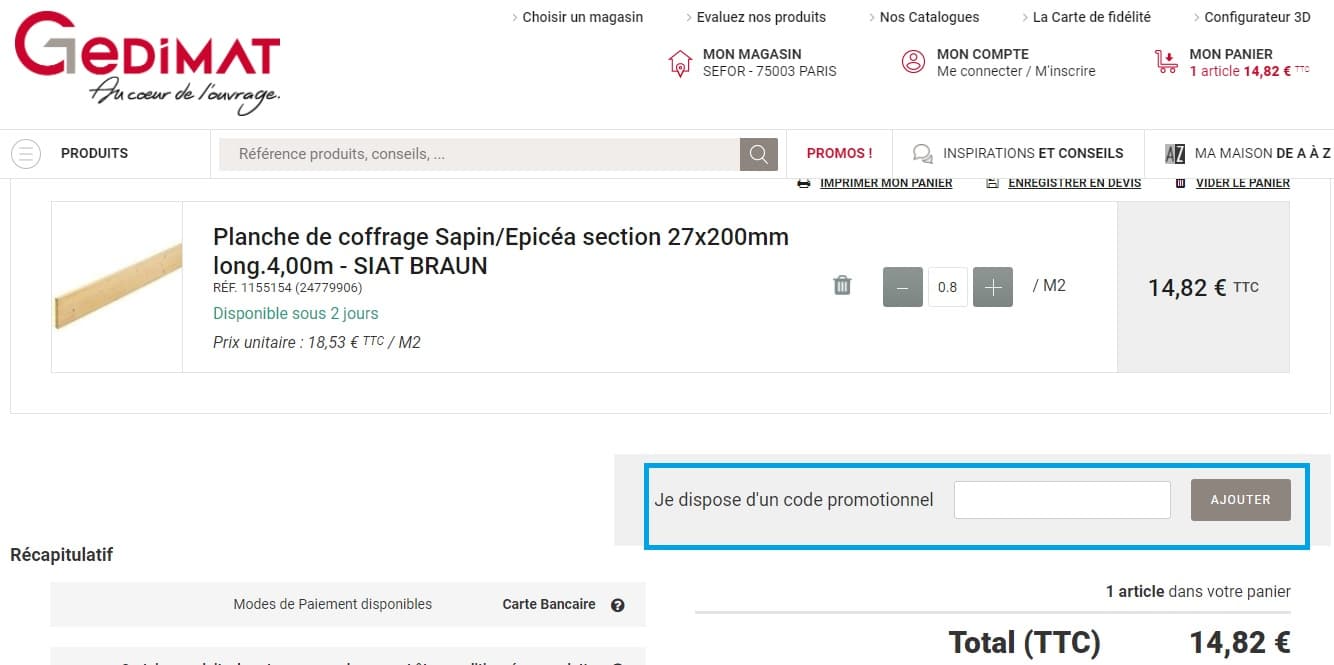This screenshot has height=665, width=1334.
Task: Click the promo code input field
Action: (1062, 500)
